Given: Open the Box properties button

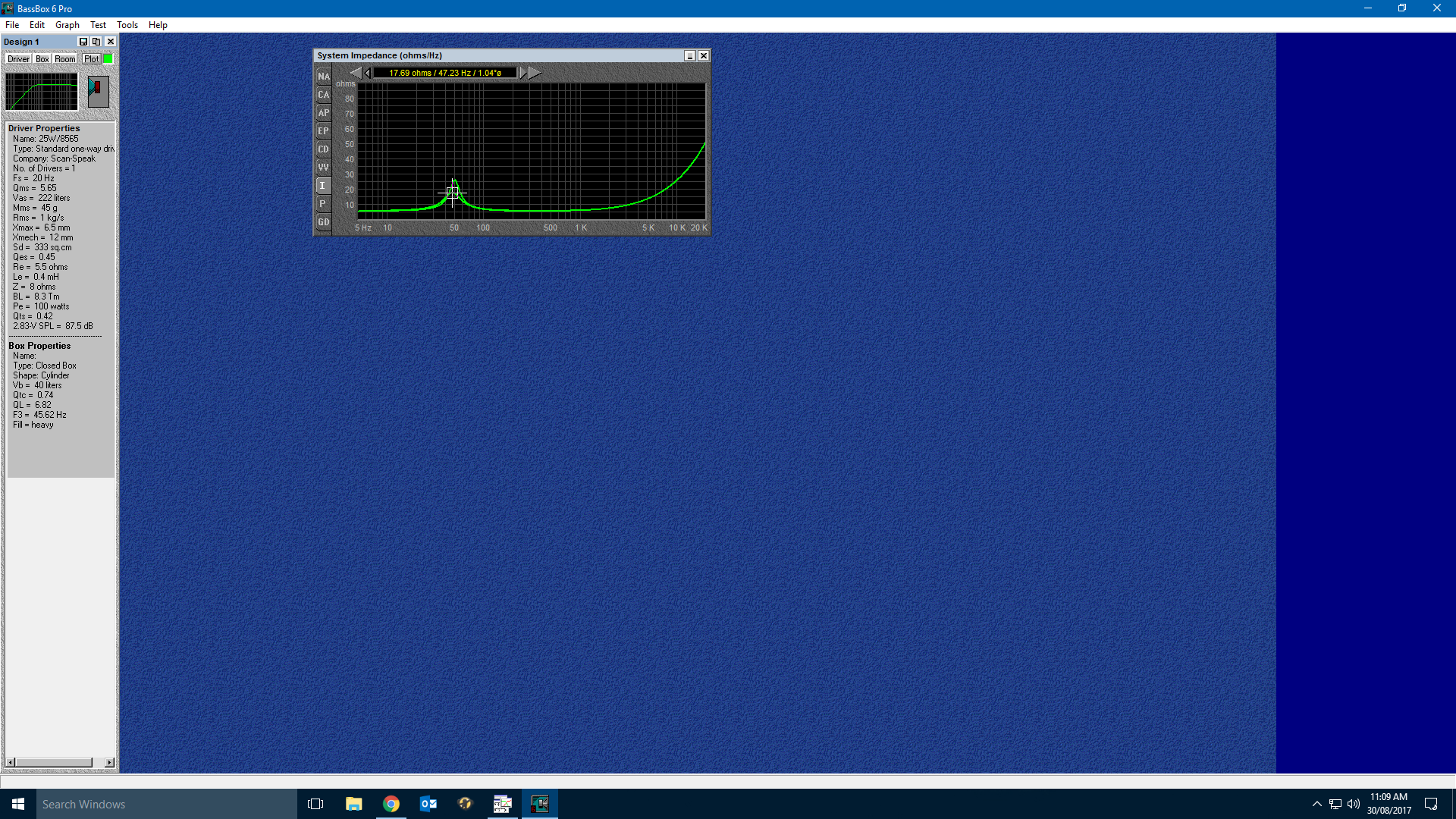Looking at the screenshot, I should 42,59.
